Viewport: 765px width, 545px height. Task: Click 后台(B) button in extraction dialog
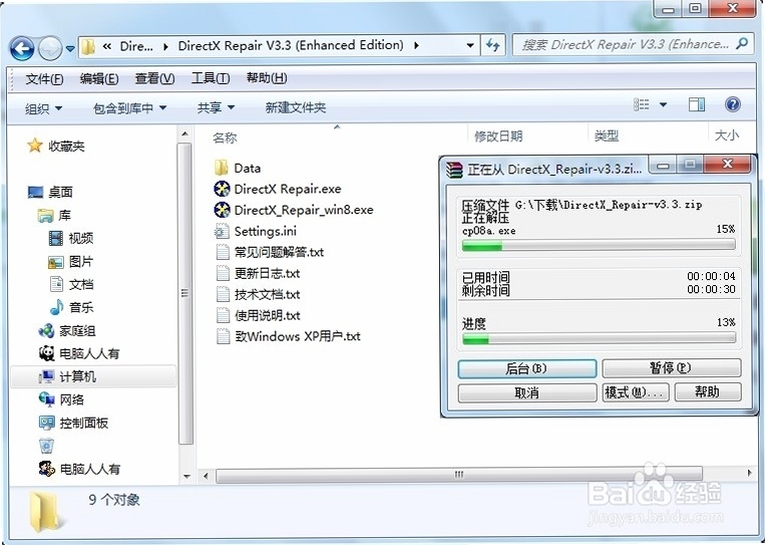click(x=527, y=368)
